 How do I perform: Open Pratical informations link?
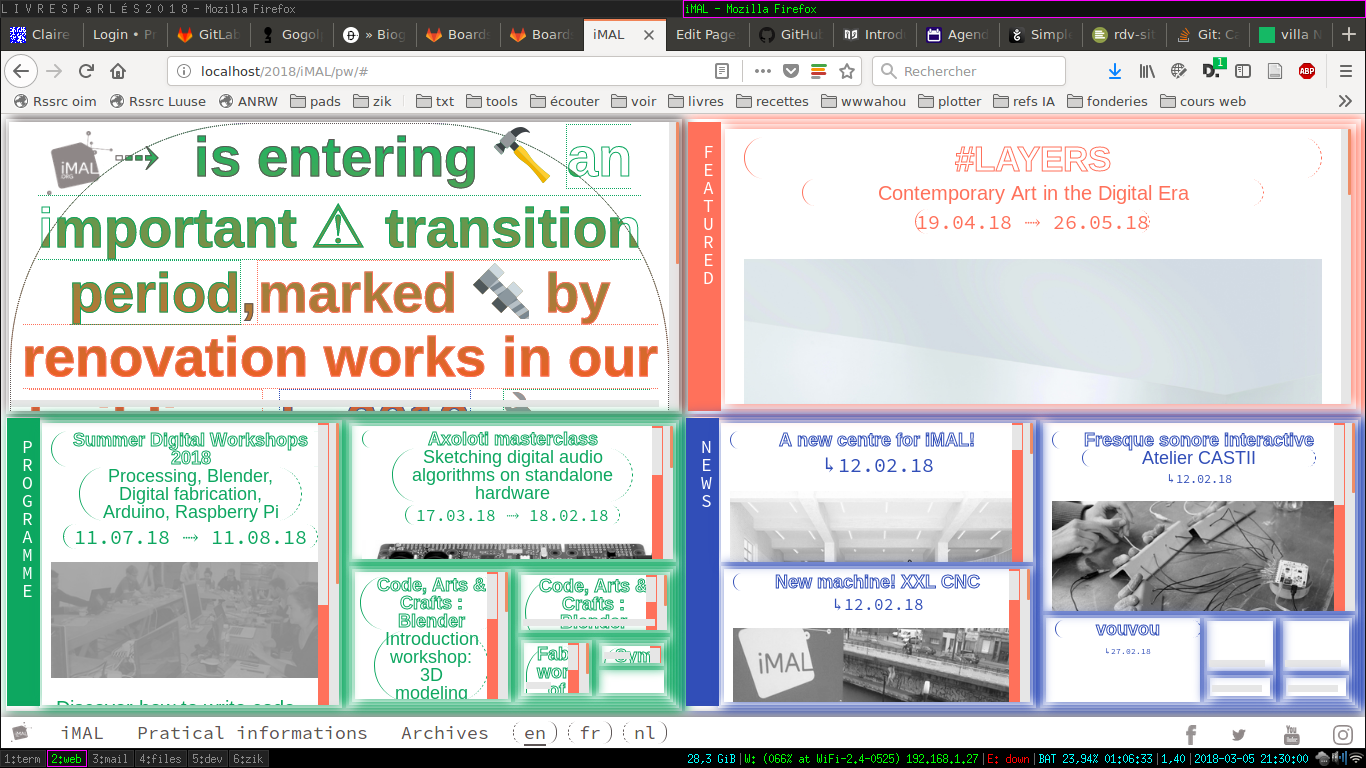pyautogui.click(x=252, y=733)
